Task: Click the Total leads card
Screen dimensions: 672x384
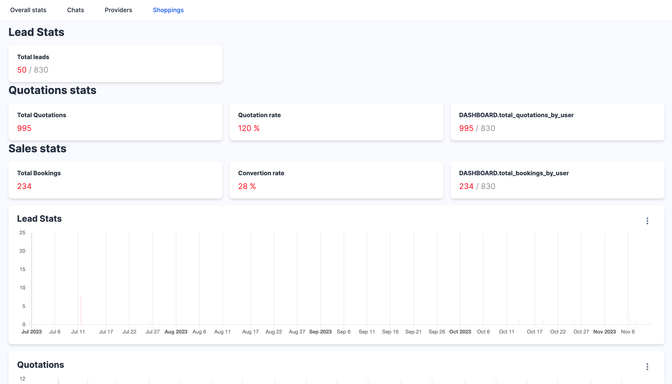Action: [x=115, y=64]
